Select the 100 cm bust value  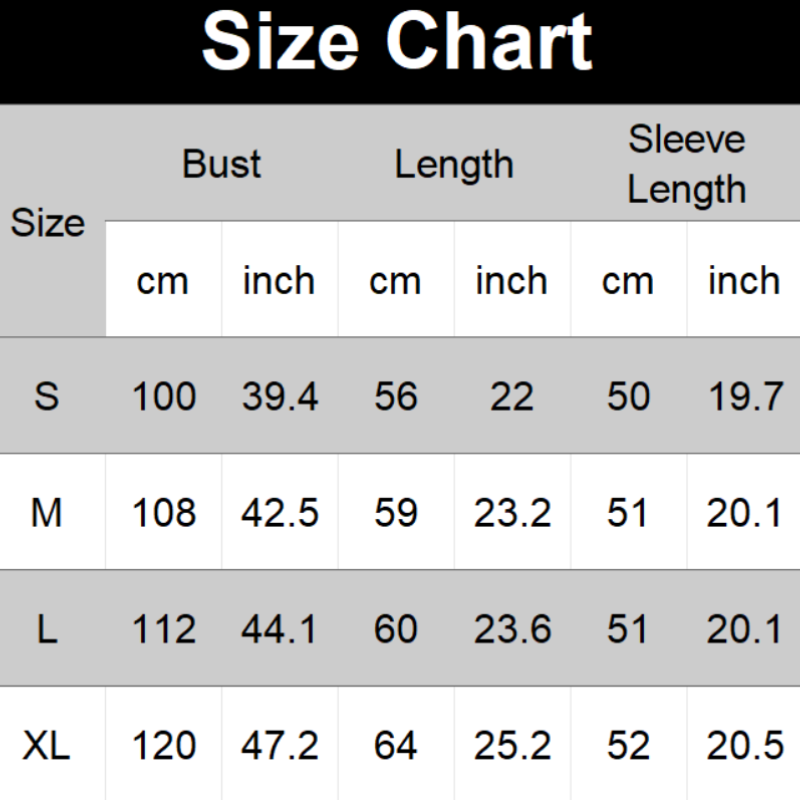click(164, 397)
